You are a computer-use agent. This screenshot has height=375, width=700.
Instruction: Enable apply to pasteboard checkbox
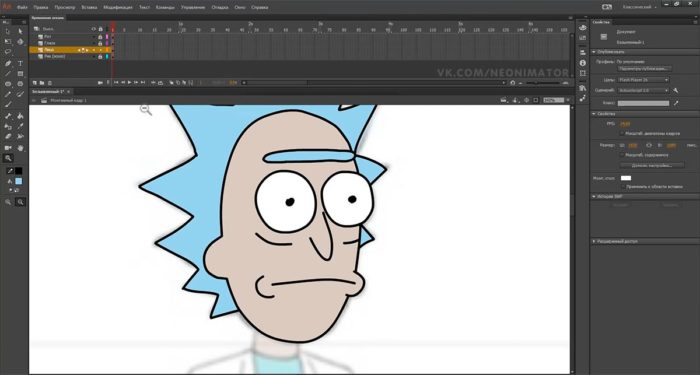622,187
